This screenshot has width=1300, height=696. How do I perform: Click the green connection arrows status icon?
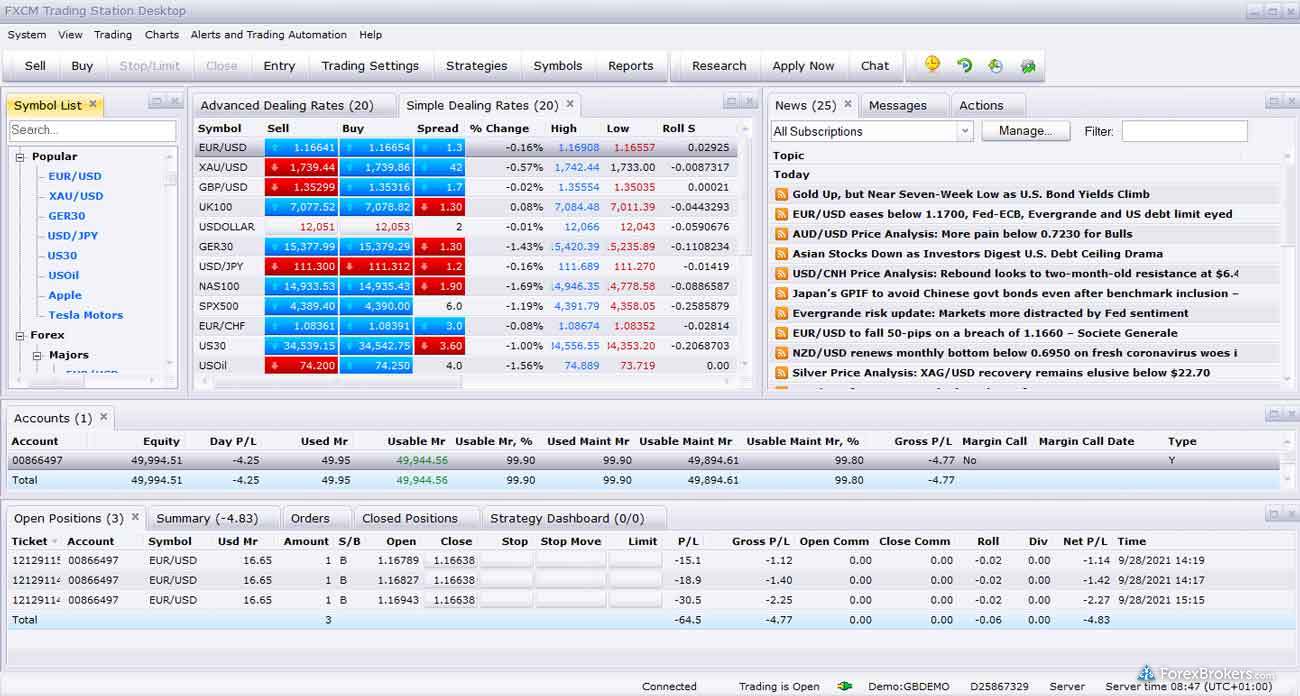(x=845, y=686)
